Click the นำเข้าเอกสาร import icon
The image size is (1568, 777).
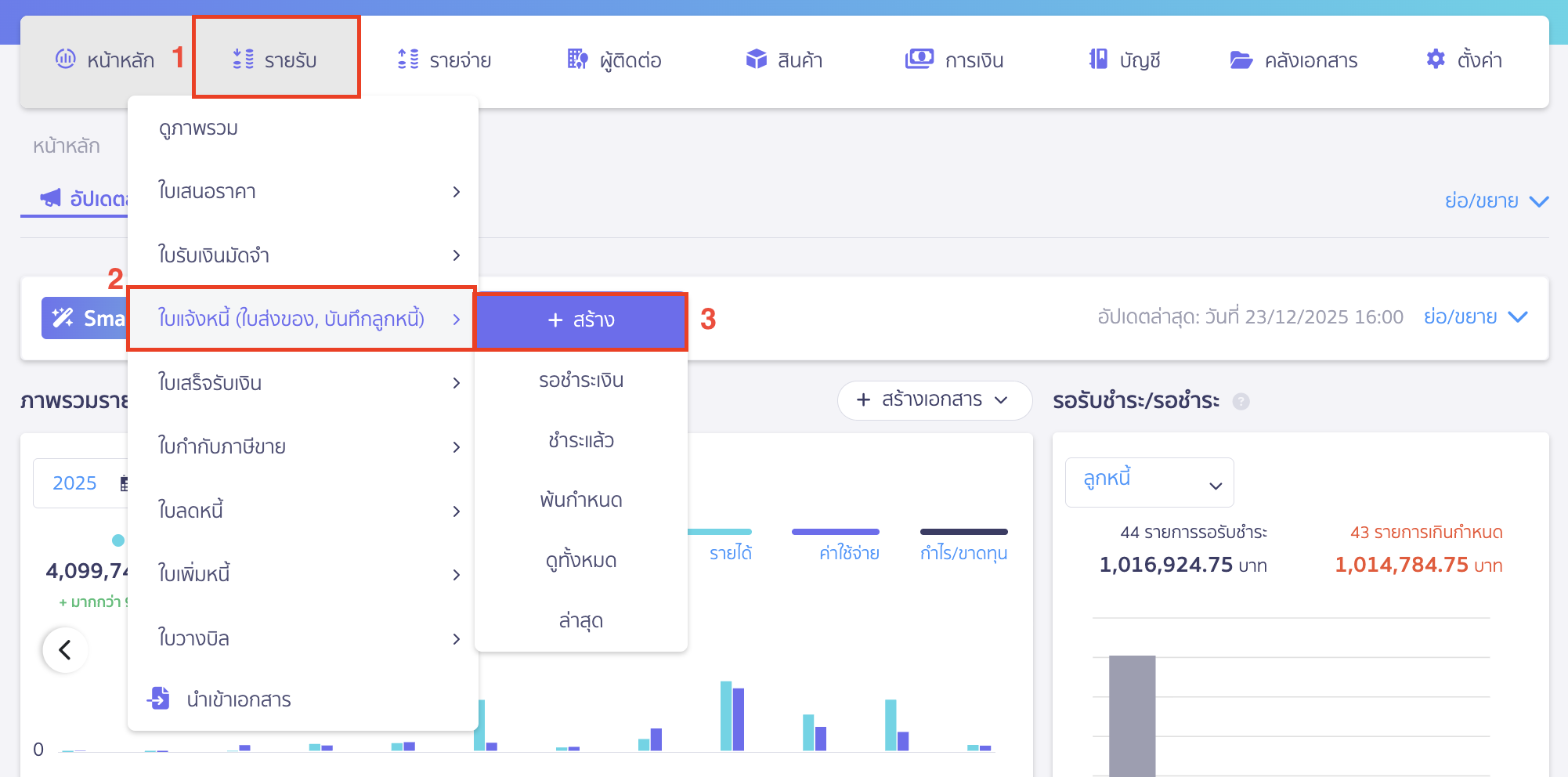pyautogui.click(x=159, y=699)
